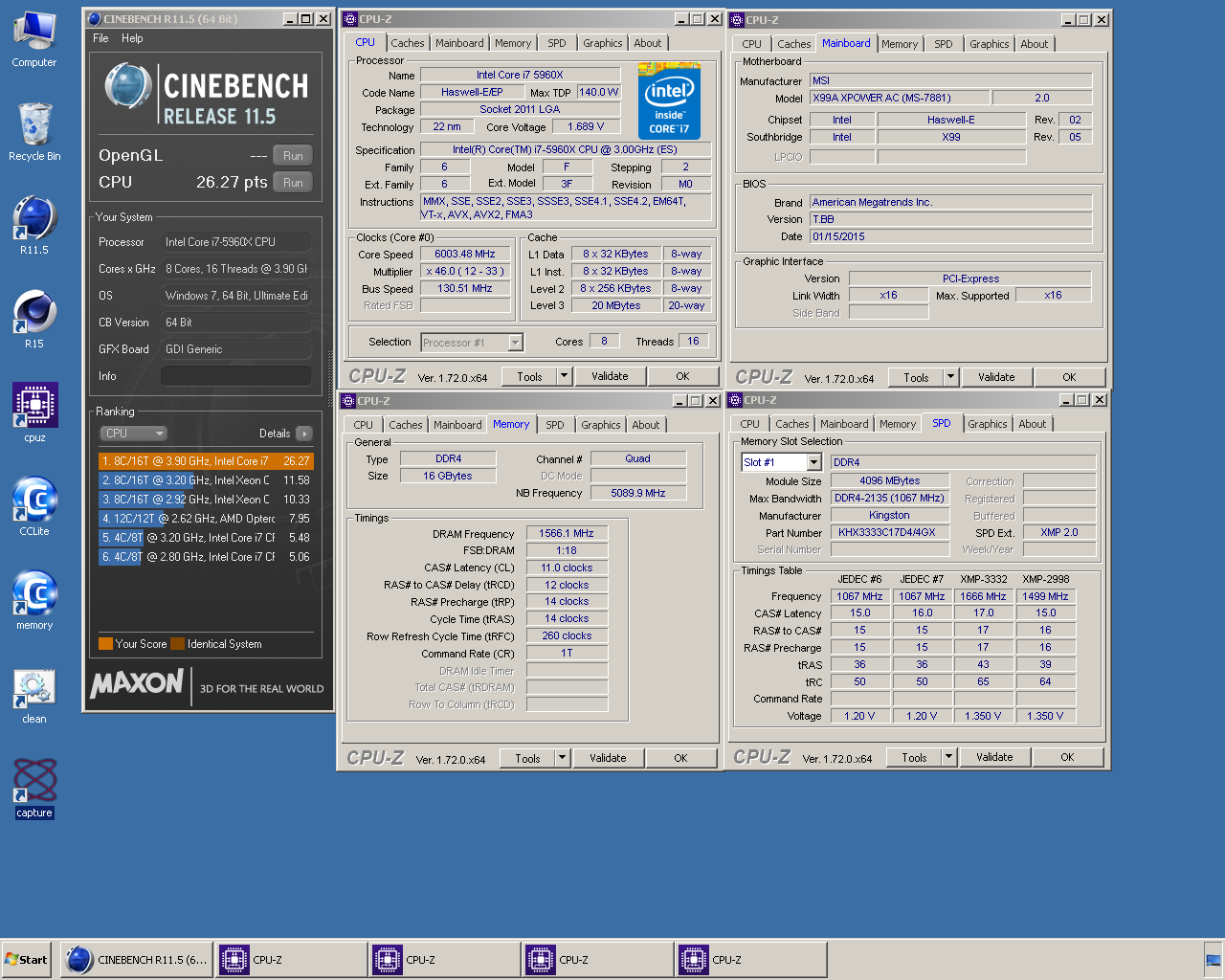Select the 26.27 top ranking row
The image size is (1225, 980).
[206, 461]
